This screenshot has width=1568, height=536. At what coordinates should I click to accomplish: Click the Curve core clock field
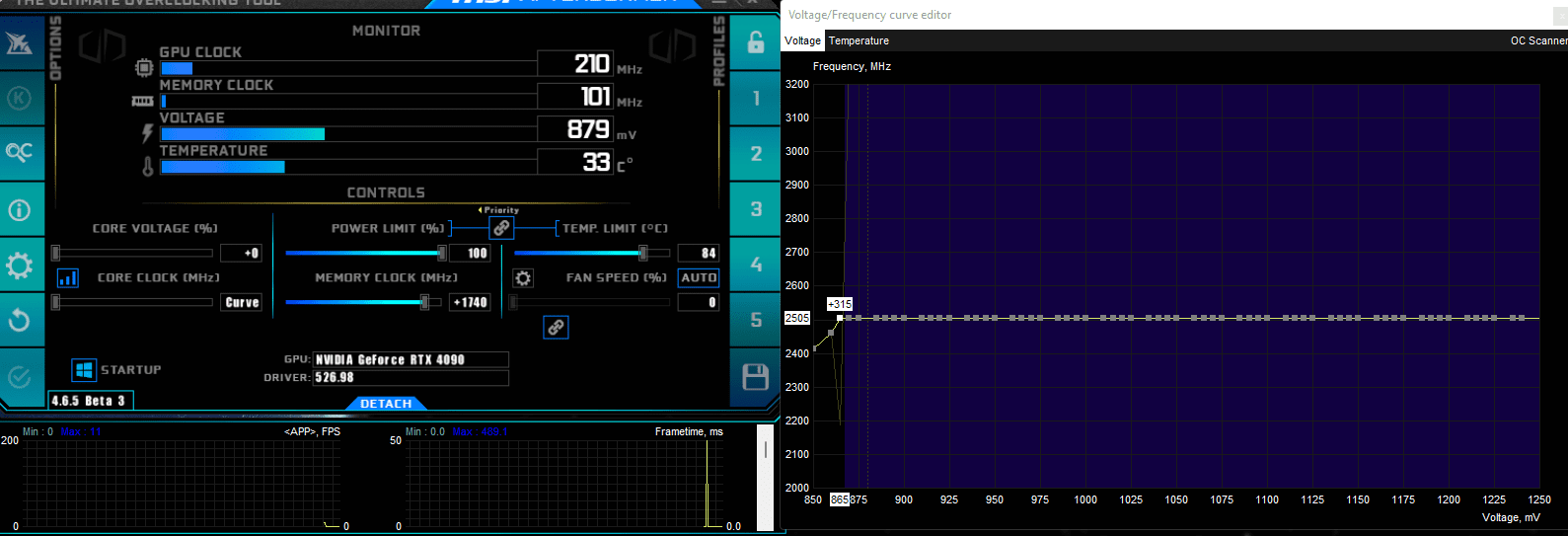pos(242,303)
